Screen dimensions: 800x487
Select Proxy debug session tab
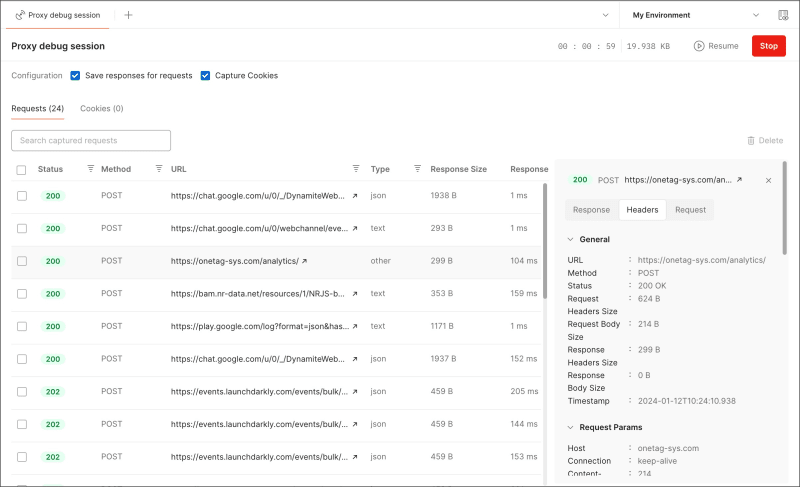coord(58,15)
